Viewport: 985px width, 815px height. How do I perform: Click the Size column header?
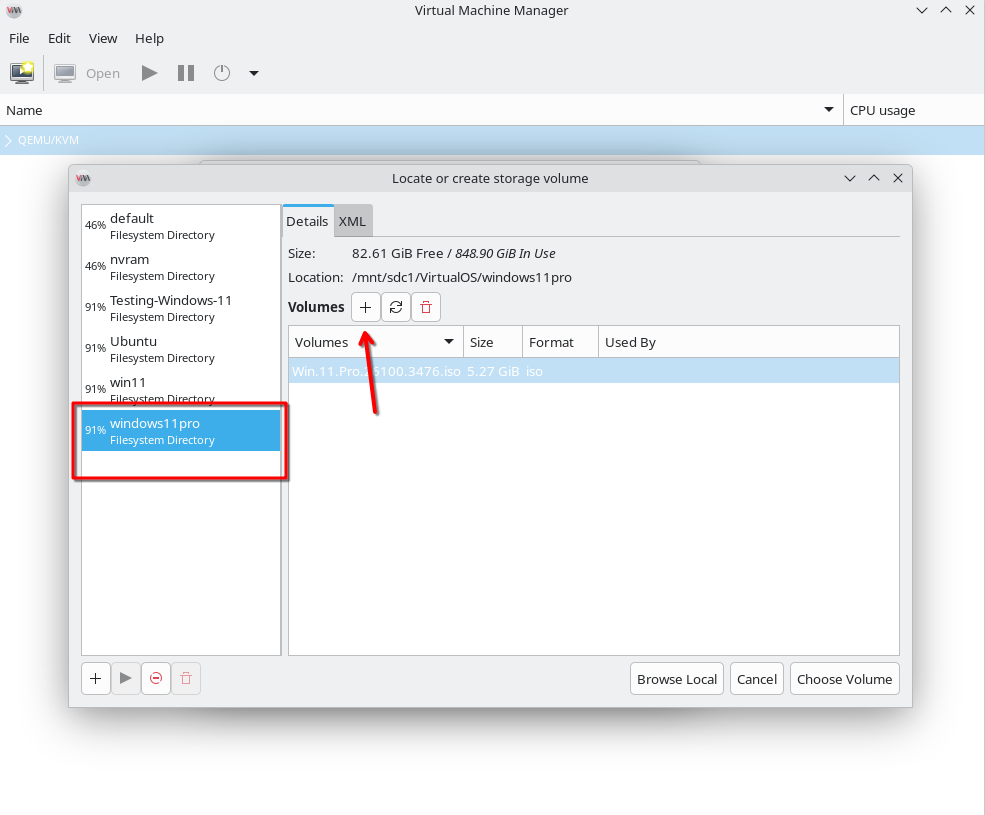(492, 342)
